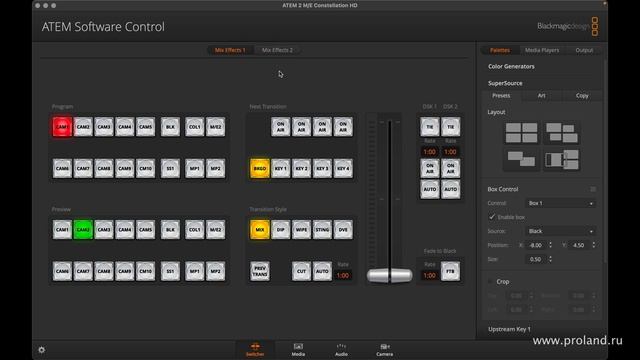This screenshot has width=640, height=360.
Task: Select DIP transition style
Action: pos(281,230)
